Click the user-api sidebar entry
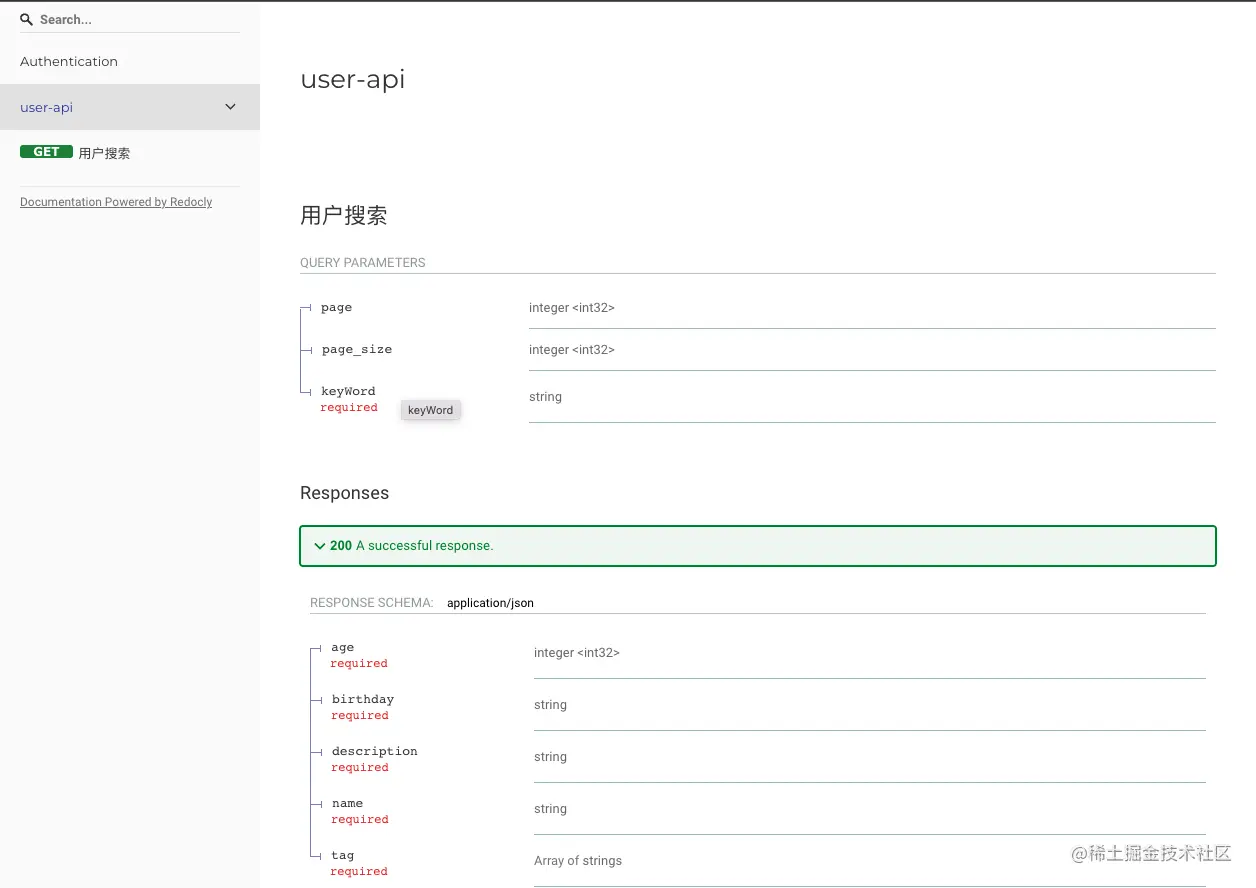 click(45, 107)
